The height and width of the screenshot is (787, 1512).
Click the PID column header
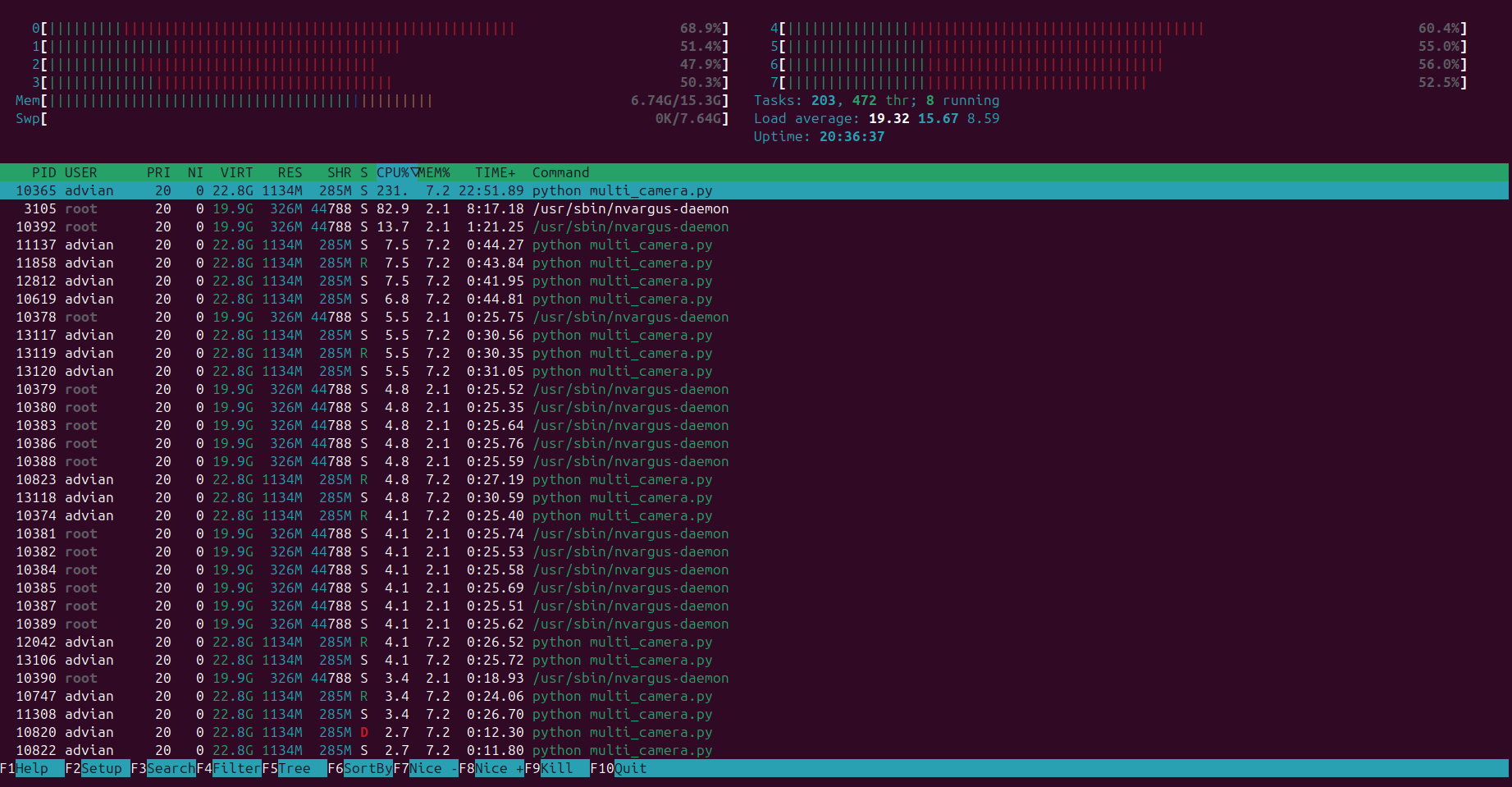43,172
